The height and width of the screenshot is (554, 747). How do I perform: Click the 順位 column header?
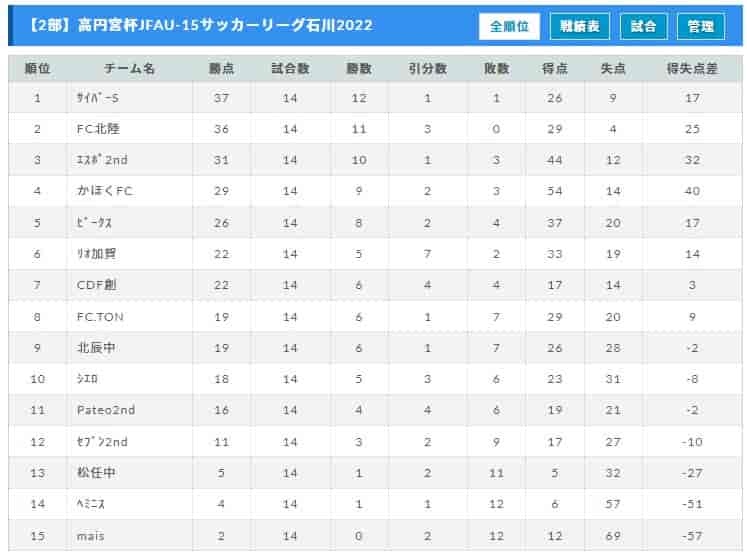[x=37, y=69]
